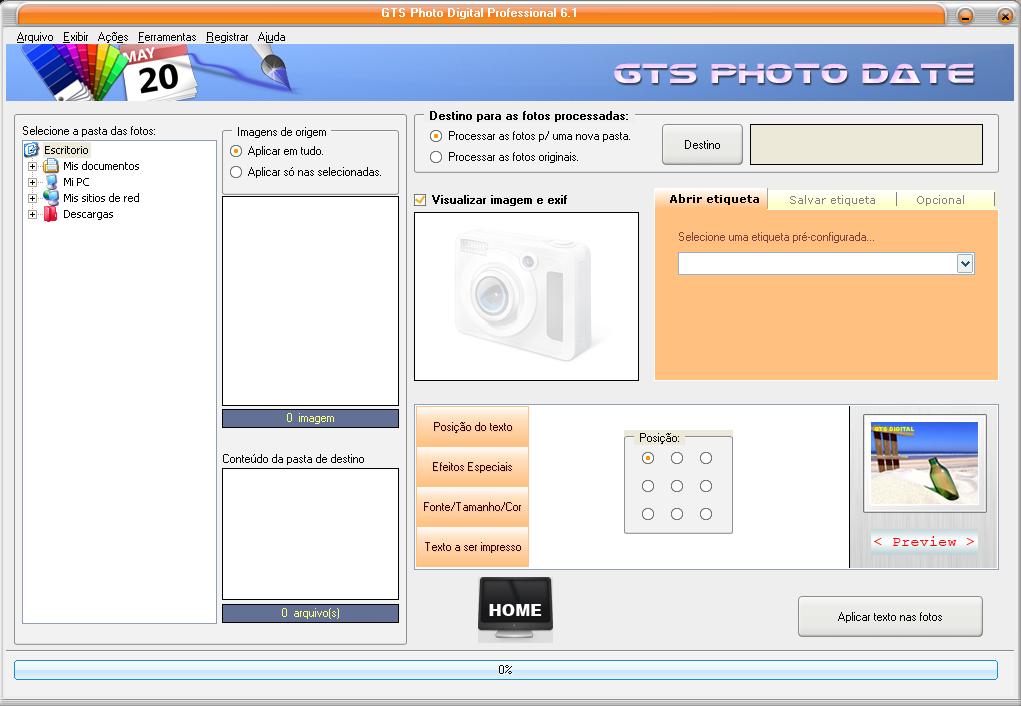Click the Mis documentos folder icon
This screenshot has height=706, width=1021.
[51, 166]
